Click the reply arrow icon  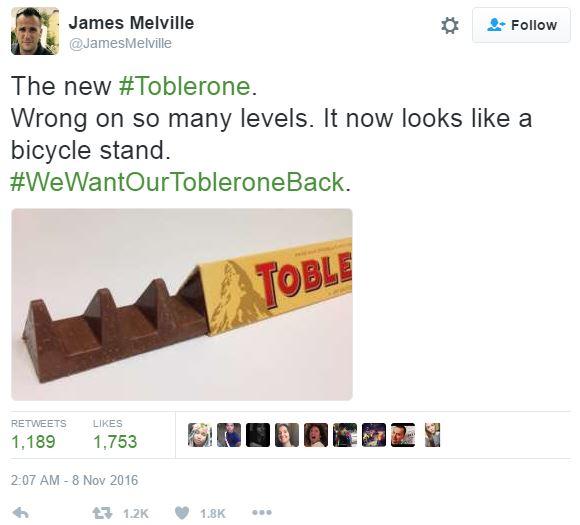21,512
